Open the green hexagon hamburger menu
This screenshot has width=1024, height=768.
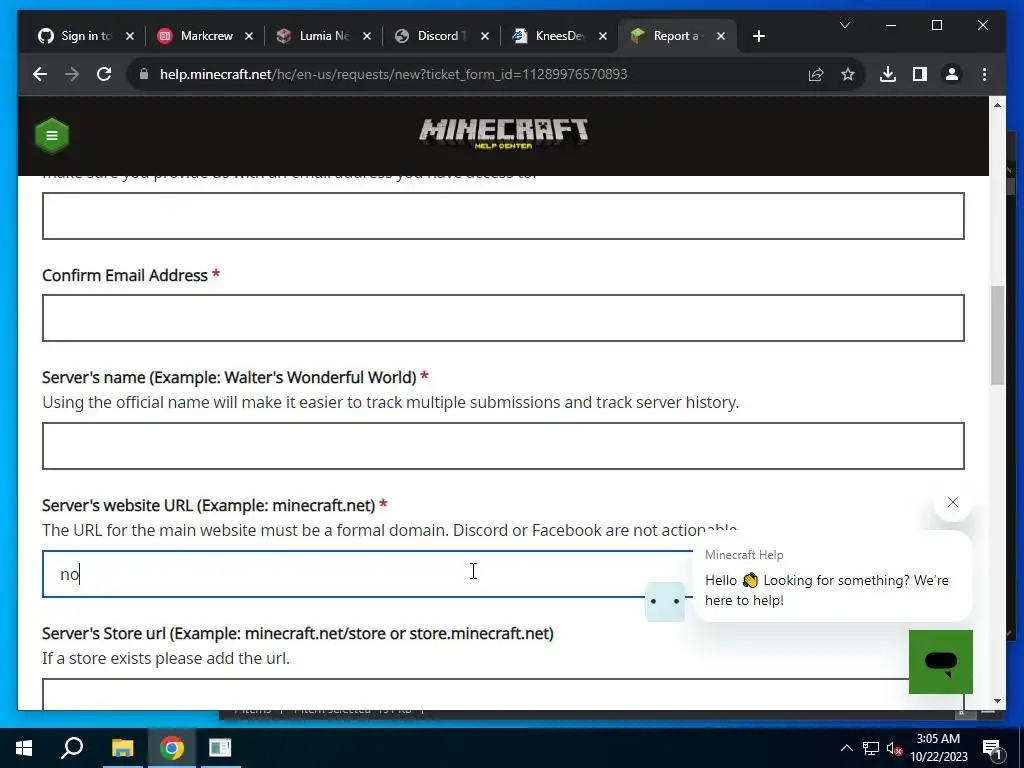(x=52, y=135)
